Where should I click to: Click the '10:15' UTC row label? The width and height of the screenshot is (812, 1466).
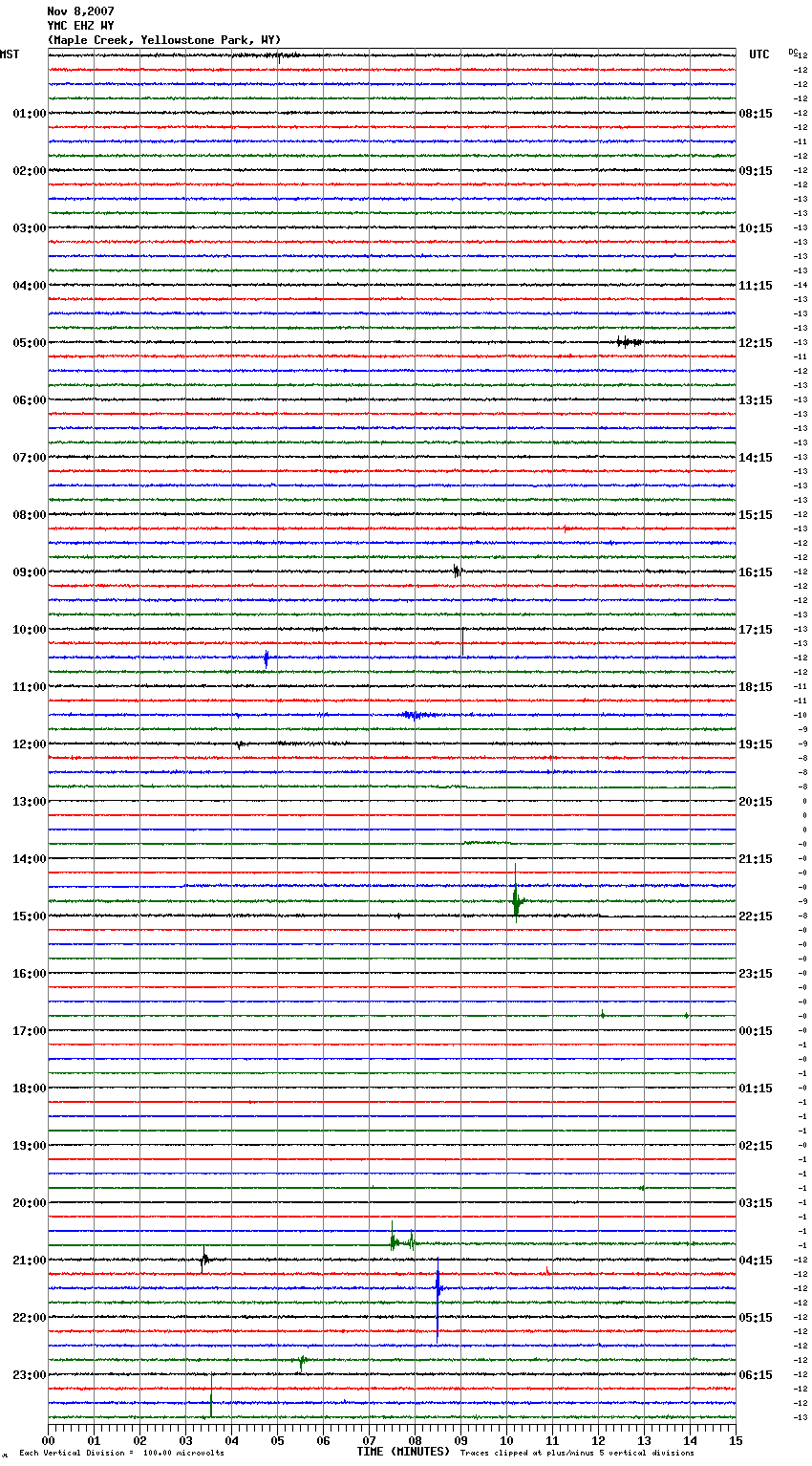pos(756,228)
